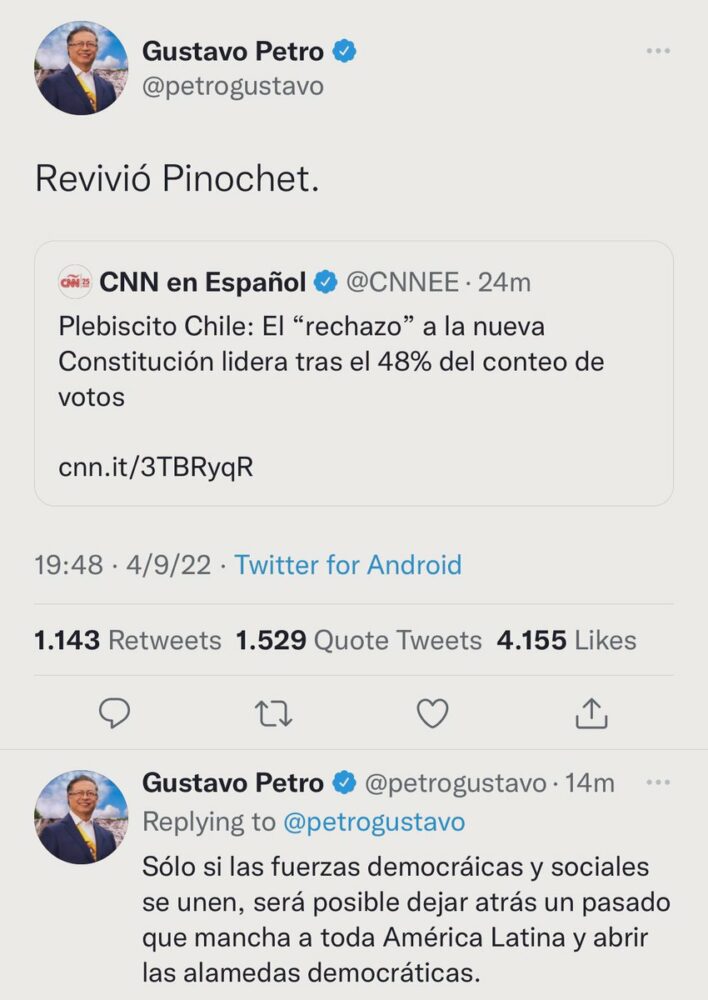View the 1.143 Retweets list
Viewport: 708px width, 1000px height.
(127, 640)
